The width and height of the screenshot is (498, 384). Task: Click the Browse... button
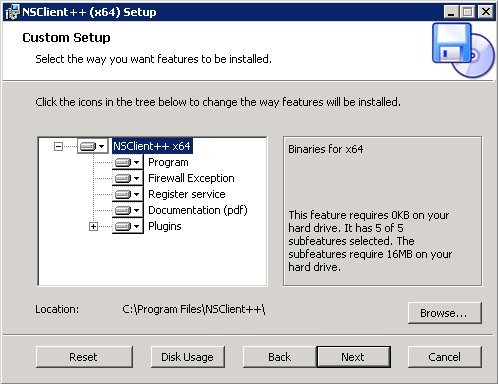pyautogui.click(x=445, y=313)
